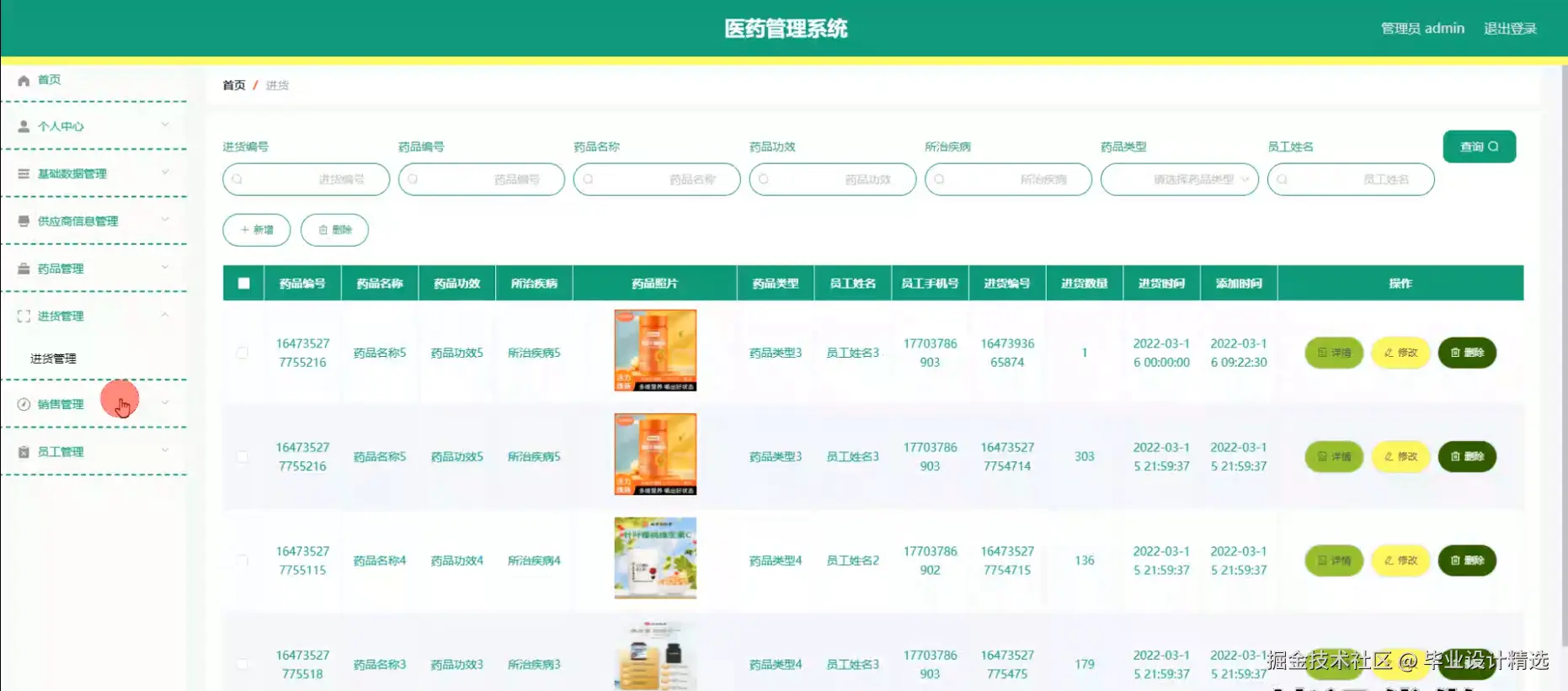Click 管理员 admin in the header
The height and width of the screenshot is (691, 1568).
point(1422,29)
